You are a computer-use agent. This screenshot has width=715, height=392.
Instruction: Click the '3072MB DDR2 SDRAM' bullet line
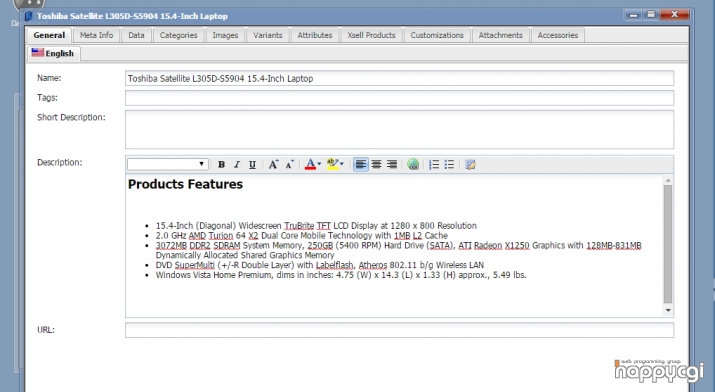click(399, 250)
